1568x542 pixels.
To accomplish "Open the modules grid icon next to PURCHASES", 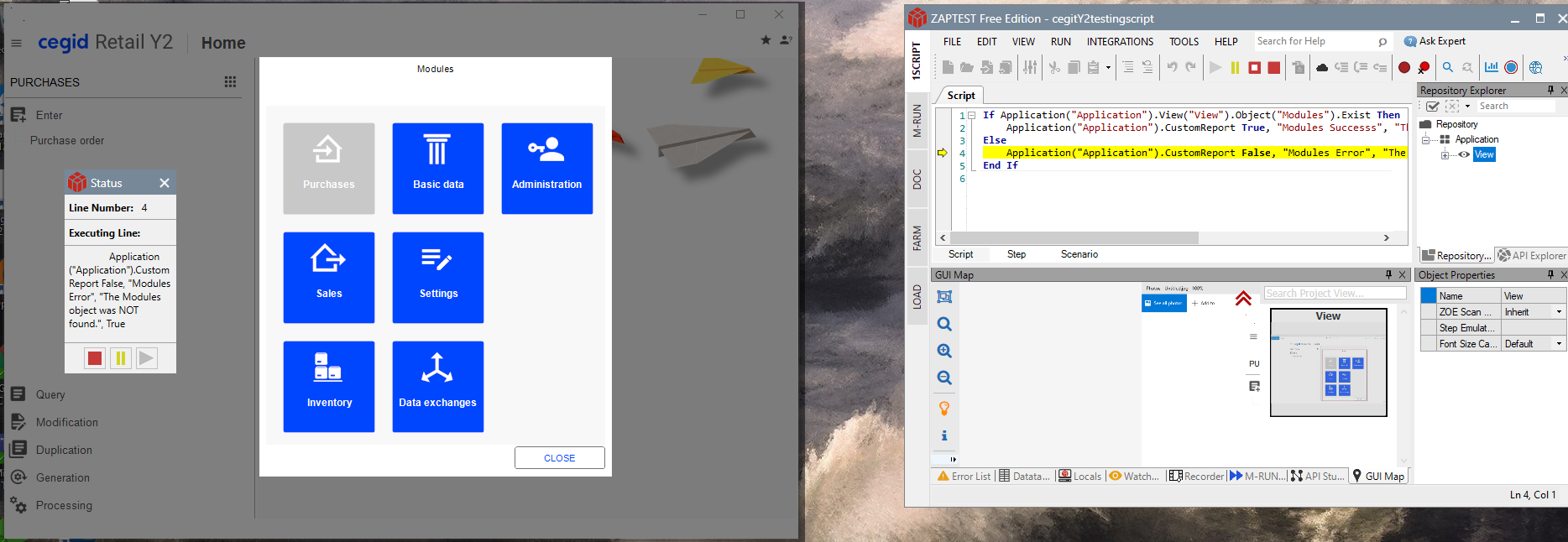I will (x=230, y=82).
